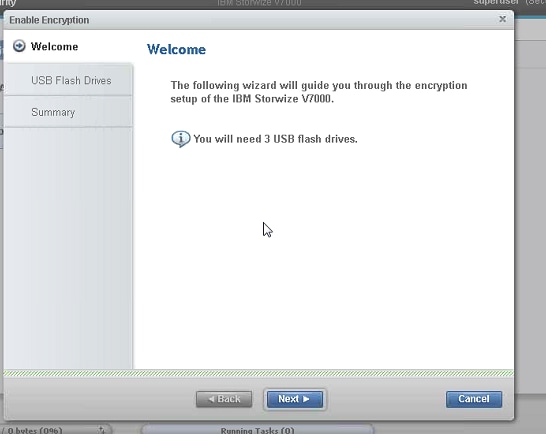Click the Next button
546x434 pixels.
(x=295, y=399)
